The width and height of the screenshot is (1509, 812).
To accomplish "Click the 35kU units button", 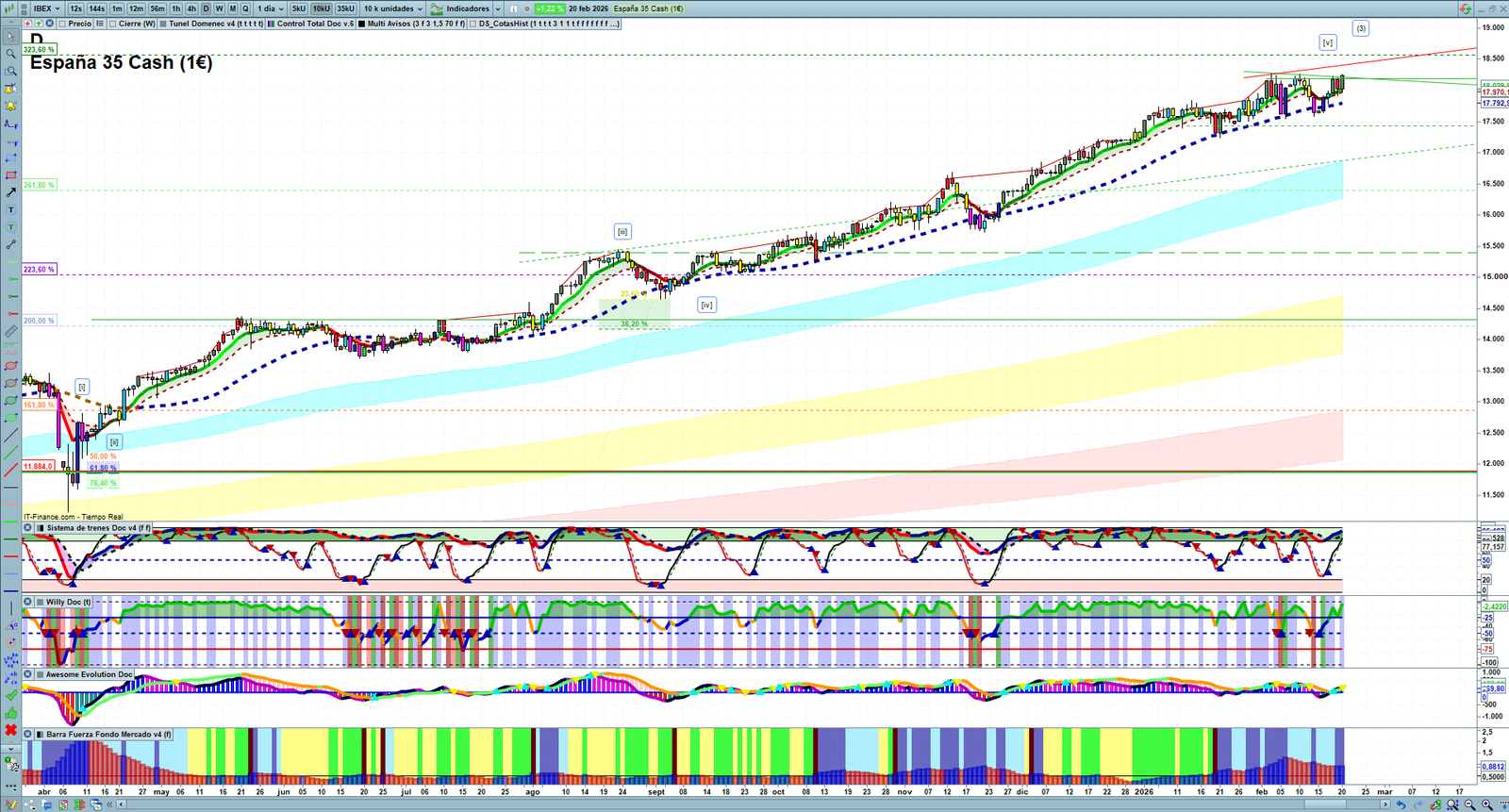I will 345,8.
